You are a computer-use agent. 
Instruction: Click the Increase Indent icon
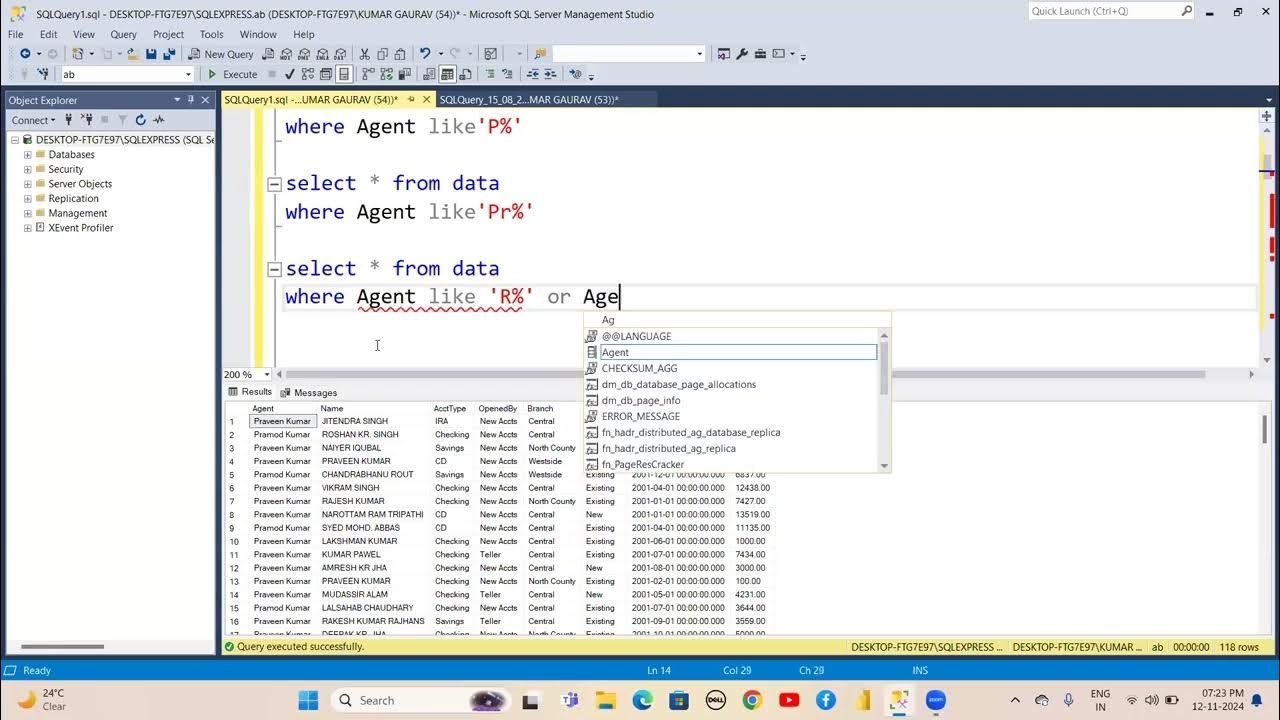pos(550,74)
